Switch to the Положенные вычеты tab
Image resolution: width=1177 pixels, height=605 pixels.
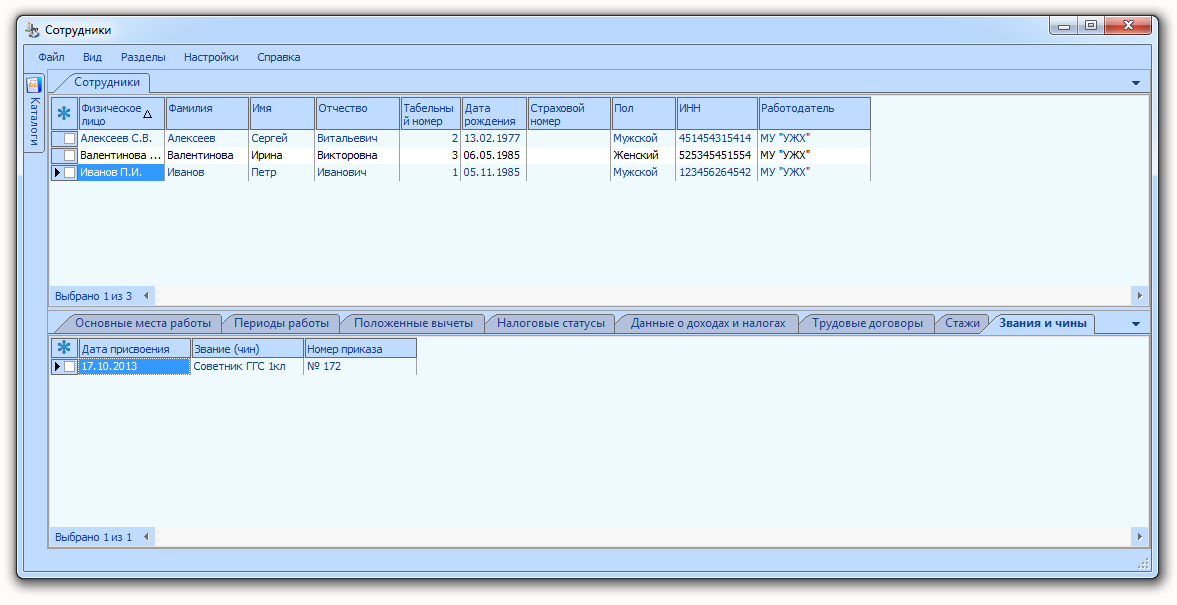coord(414,324)
